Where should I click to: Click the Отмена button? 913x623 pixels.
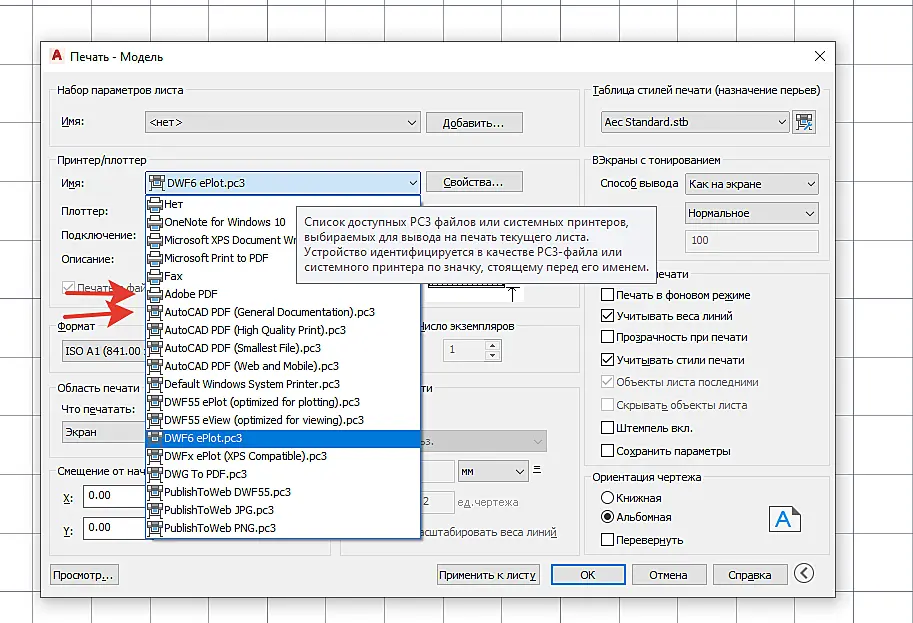tap(669, 575)
